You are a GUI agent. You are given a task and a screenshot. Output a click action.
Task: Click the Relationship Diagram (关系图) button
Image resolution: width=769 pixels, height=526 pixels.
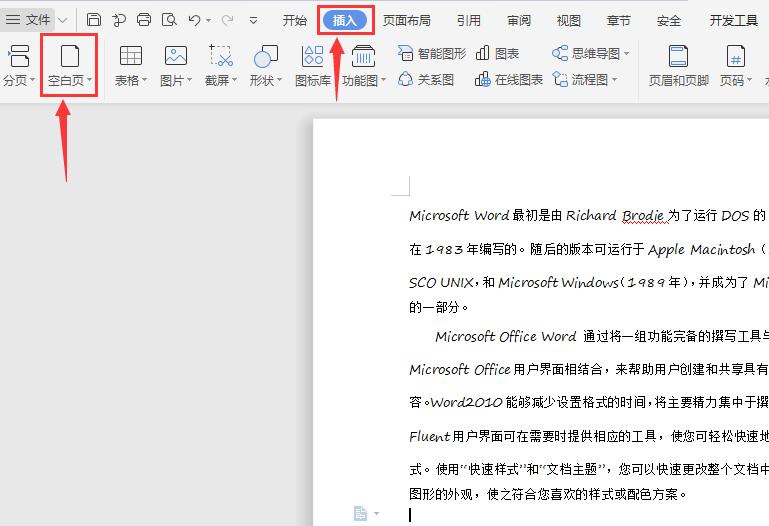click(426, 79)
